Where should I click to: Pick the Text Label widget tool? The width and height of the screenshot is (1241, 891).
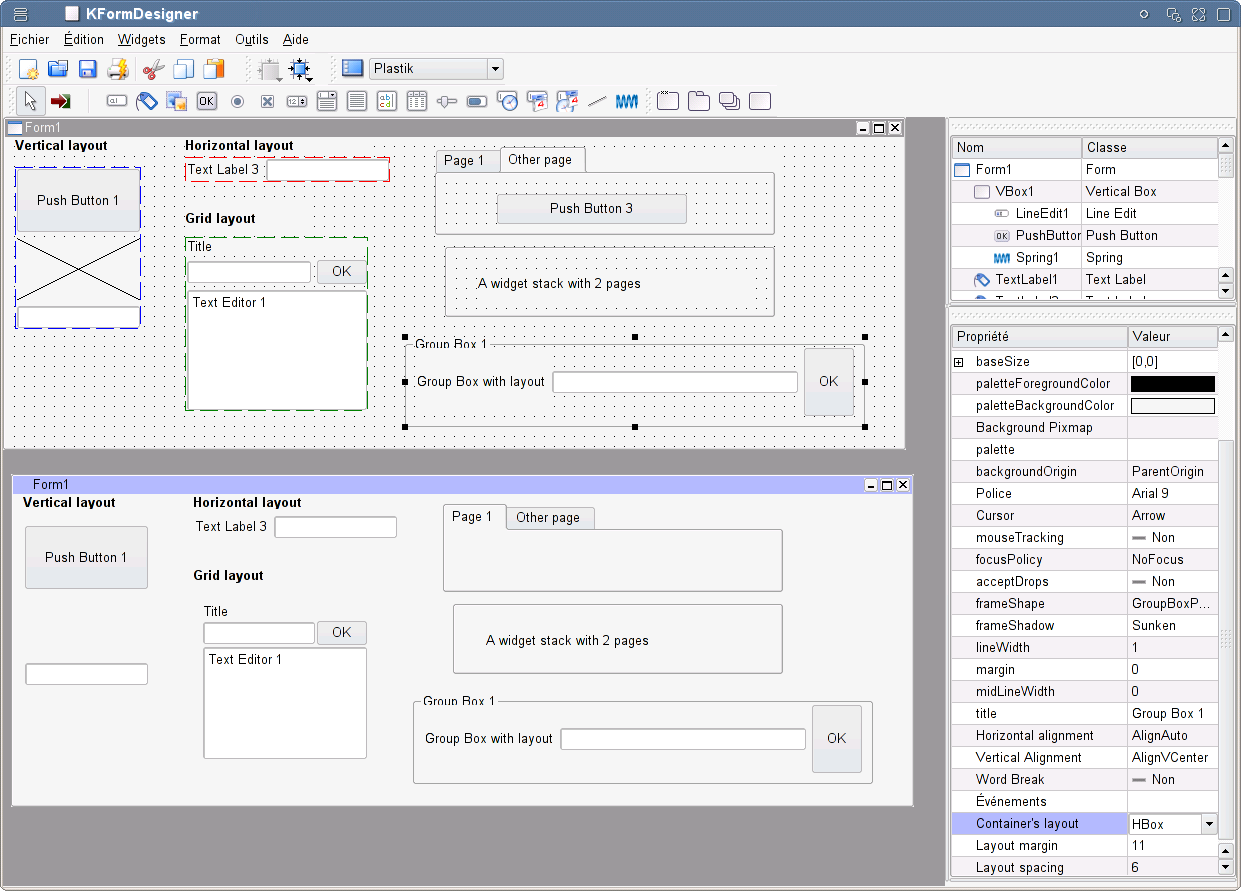pyautogui.click(x=147, y=101)
